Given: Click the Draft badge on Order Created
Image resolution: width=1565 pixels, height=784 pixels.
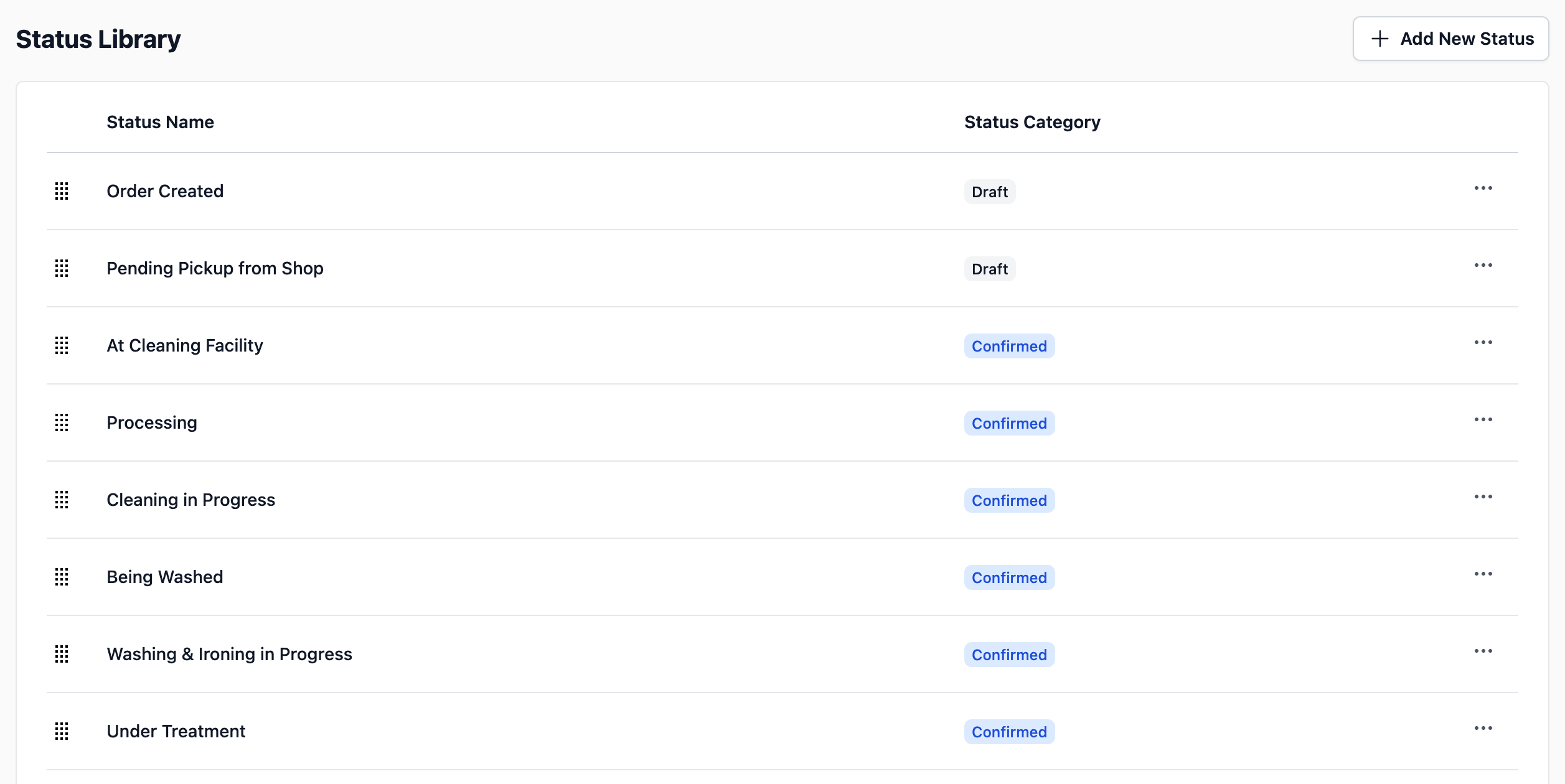Looking at the screenshot, I should click(x=989, y=192).
